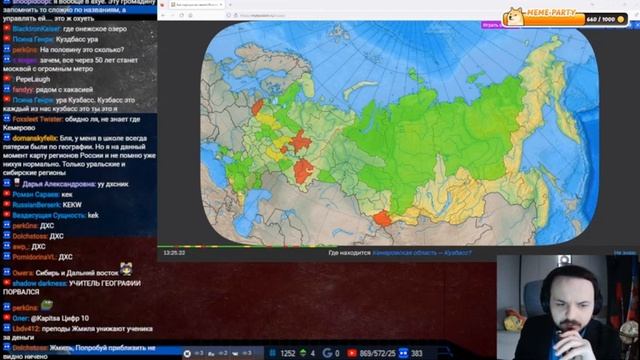
Task: Click the browser reload button
Action: pos(182,15)
